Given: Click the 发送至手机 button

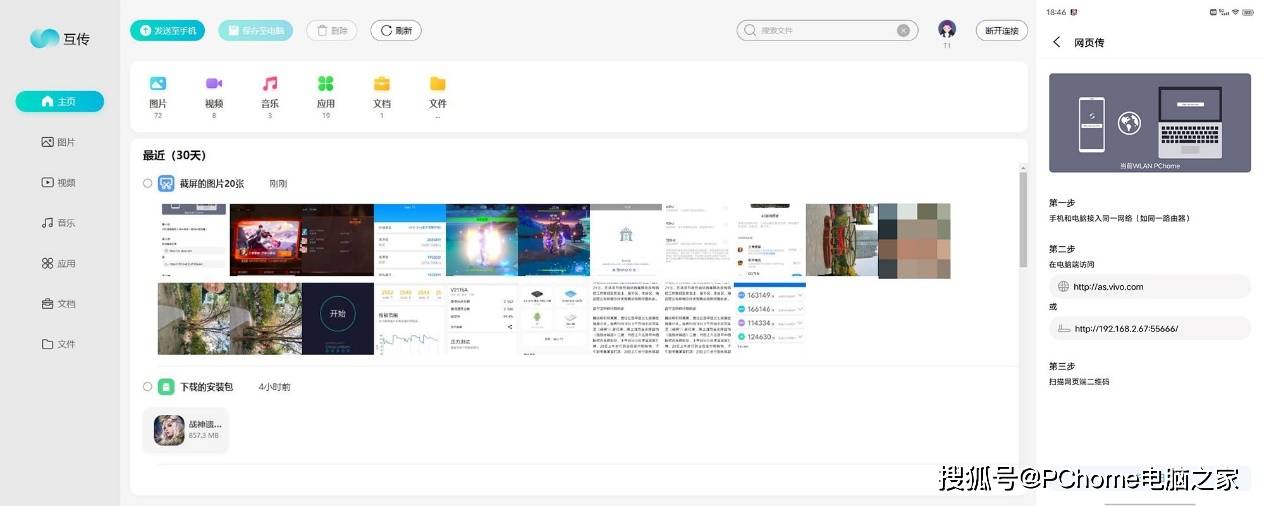Looking at the screenshot, I should 167,31.
